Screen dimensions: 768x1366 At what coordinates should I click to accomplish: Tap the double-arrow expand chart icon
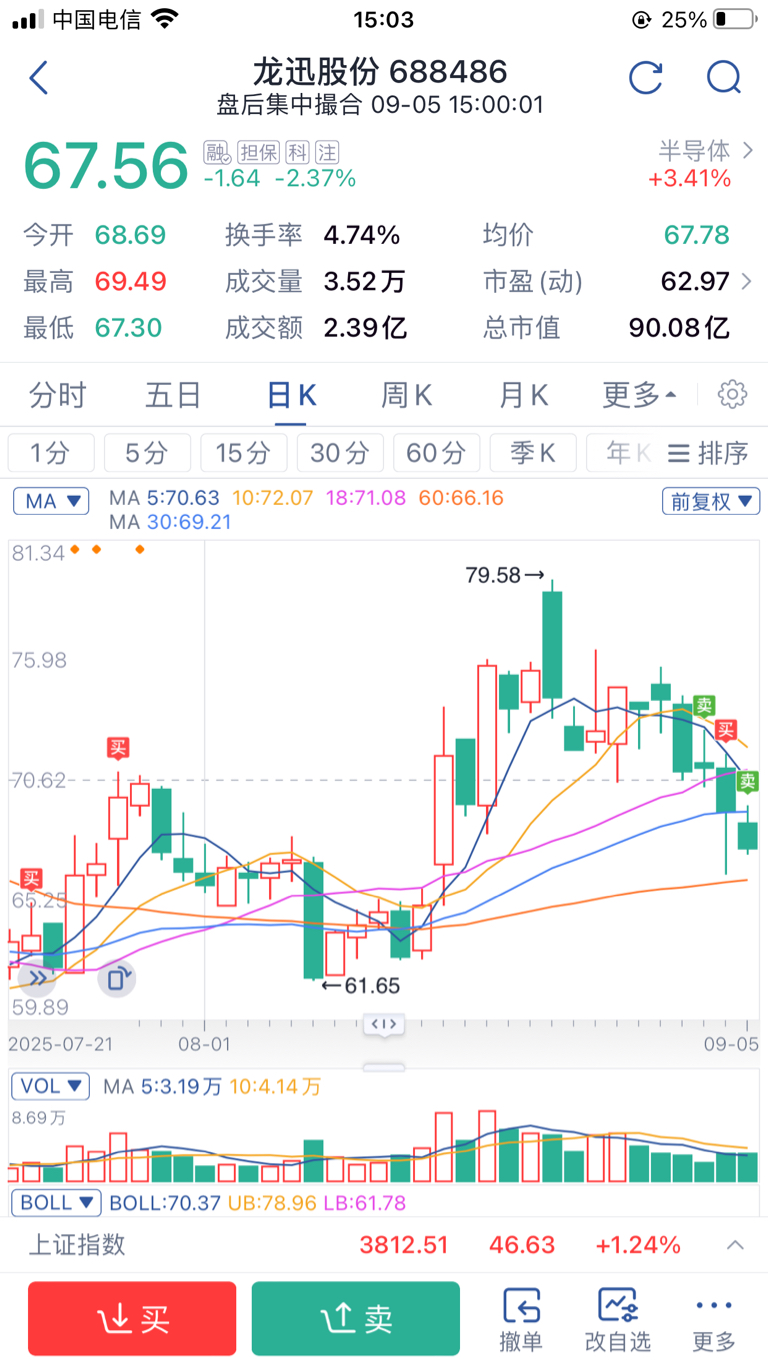point(37,977)
